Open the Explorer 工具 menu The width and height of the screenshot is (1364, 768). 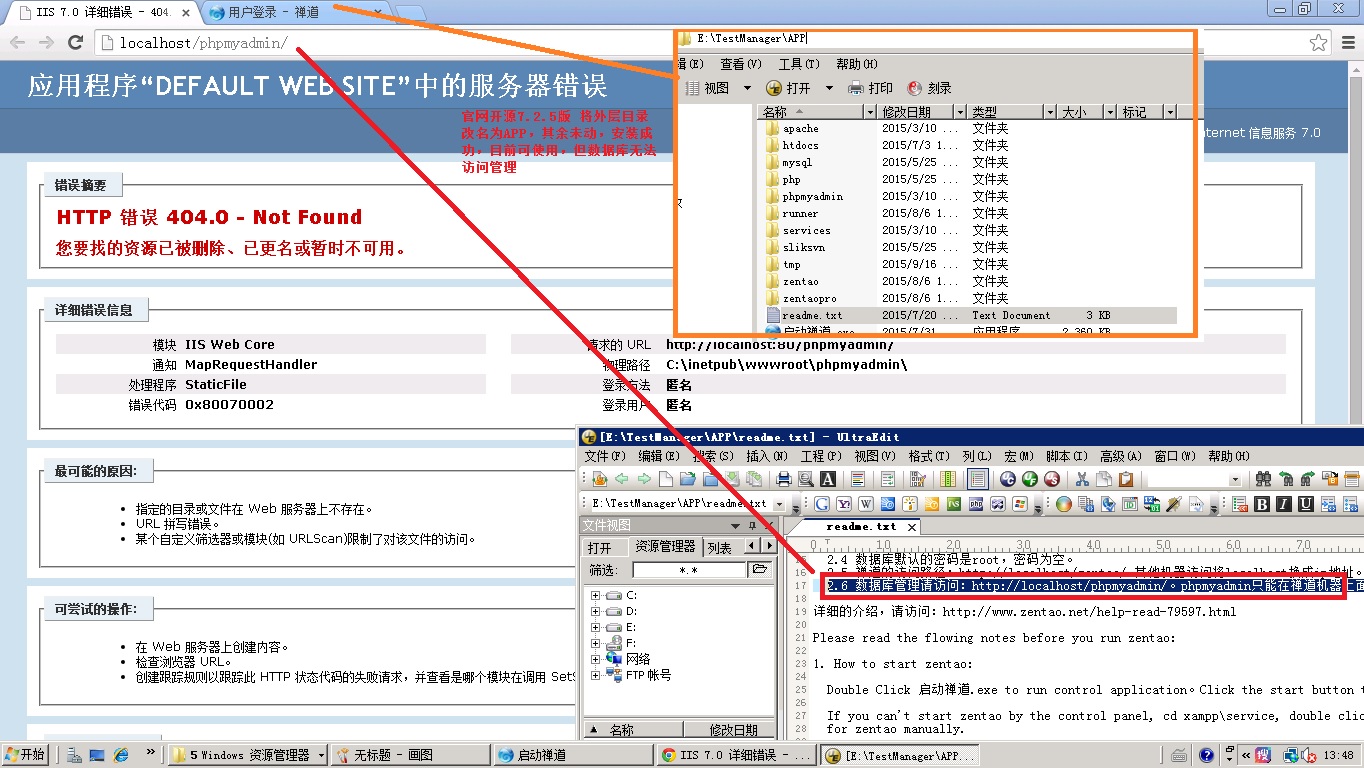click(798, 64)
